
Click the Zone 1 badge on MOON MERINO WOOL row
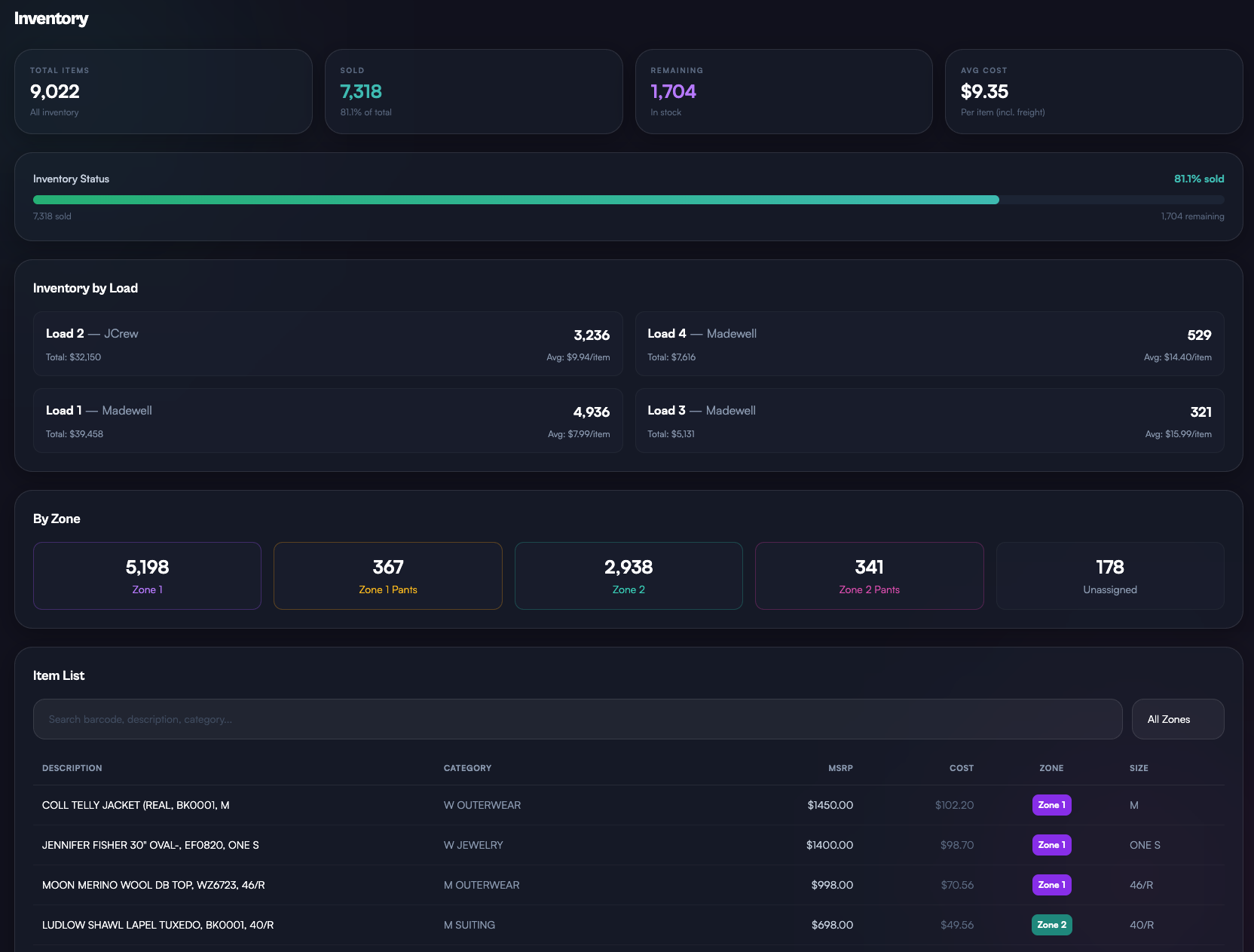(1051, 885)
